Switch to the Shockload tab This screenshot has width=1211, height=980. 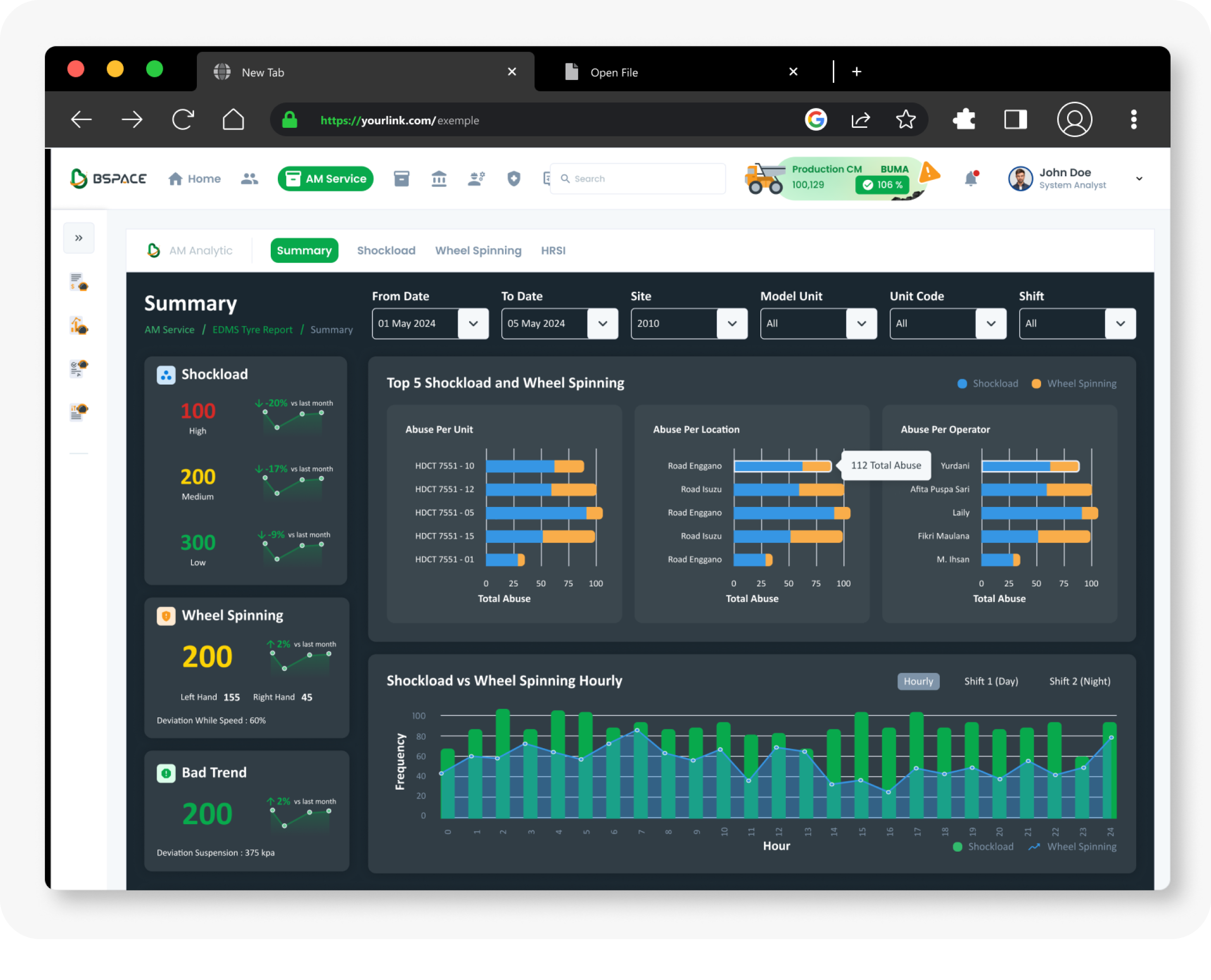pos(386,251)
